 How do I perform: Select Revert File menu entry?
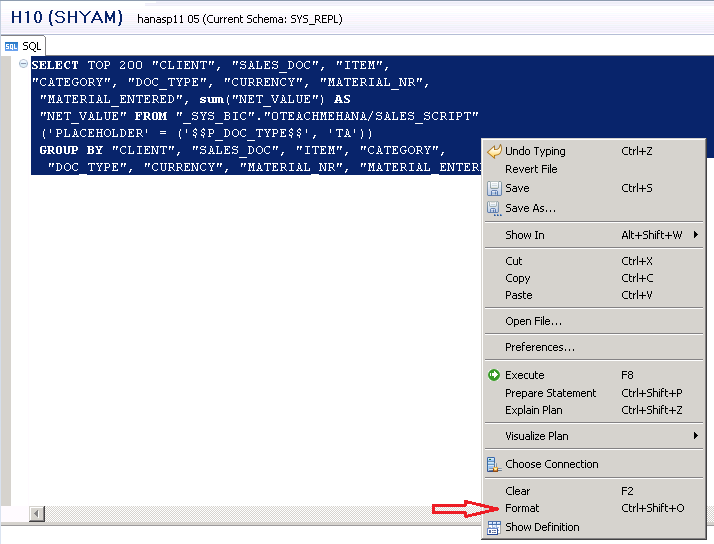click(594, 169)
